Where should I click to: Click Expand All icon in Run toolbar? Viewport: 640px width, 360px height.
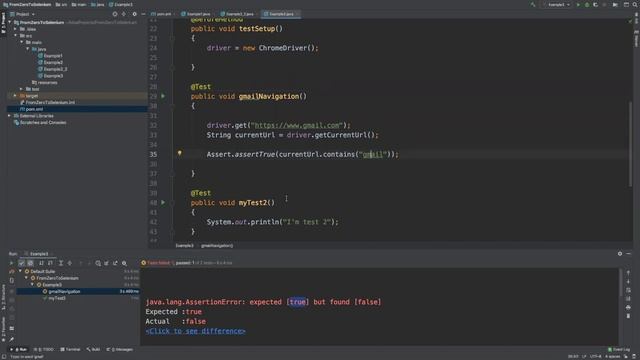[60, 263]
